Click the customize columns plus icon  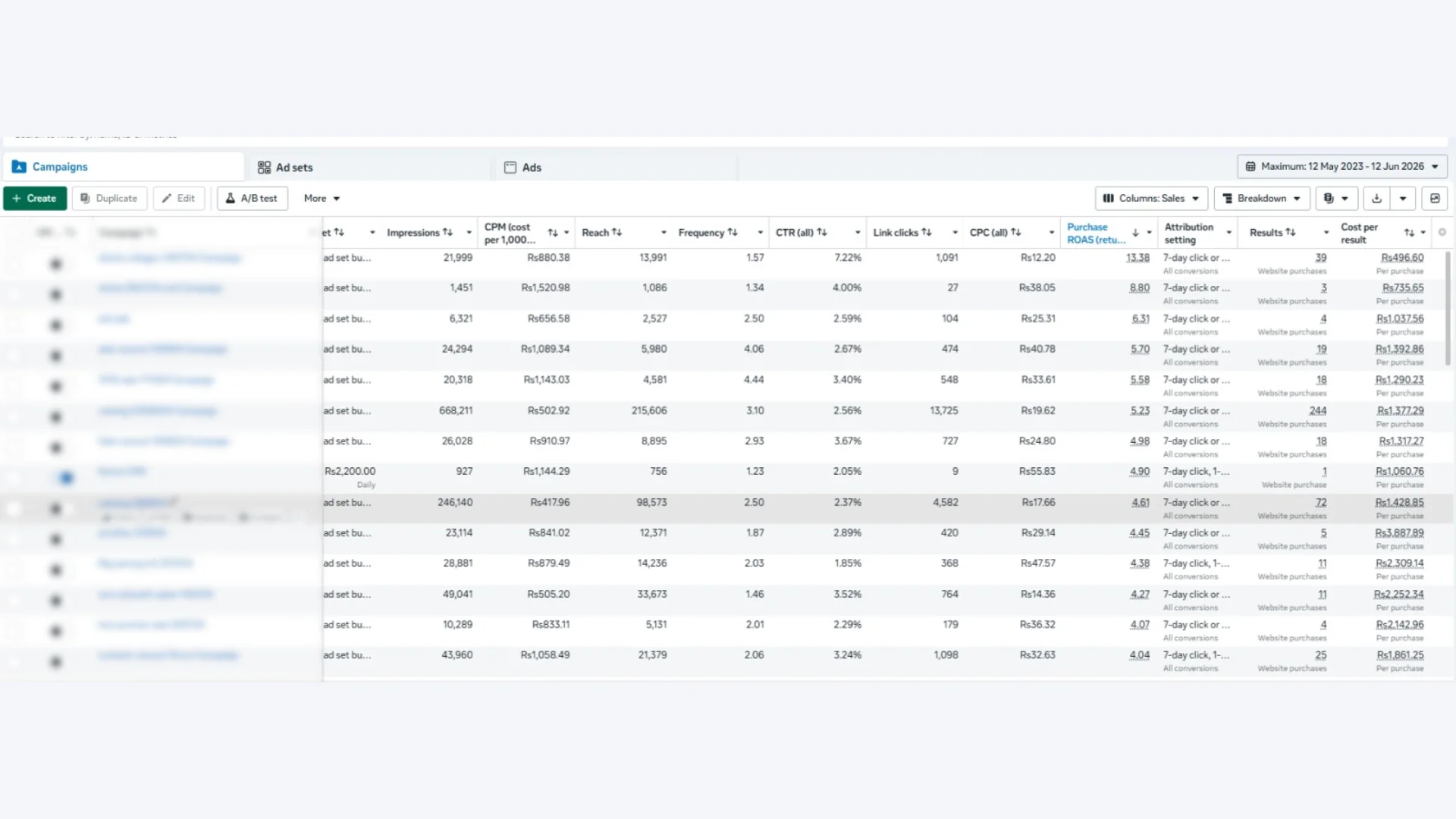1442,232
